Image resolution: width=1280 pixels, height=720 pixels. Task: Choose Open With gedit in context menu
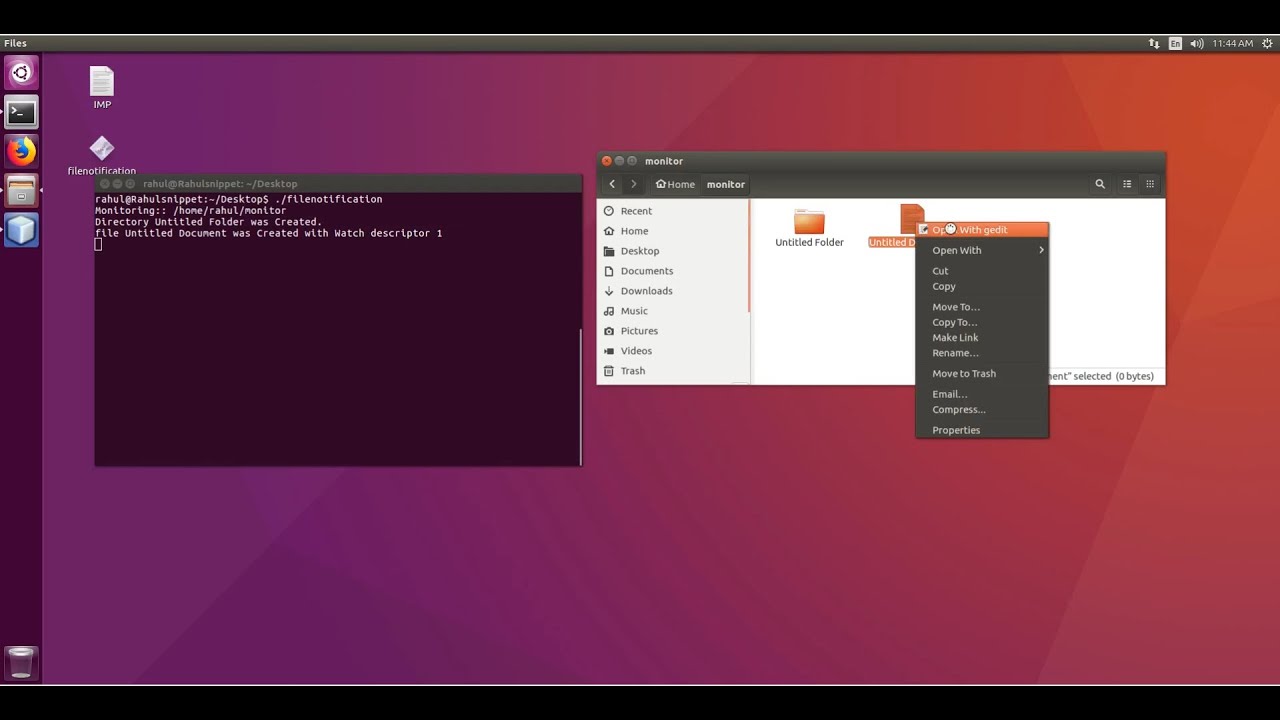pyautogui.click(x=982, y=230)
